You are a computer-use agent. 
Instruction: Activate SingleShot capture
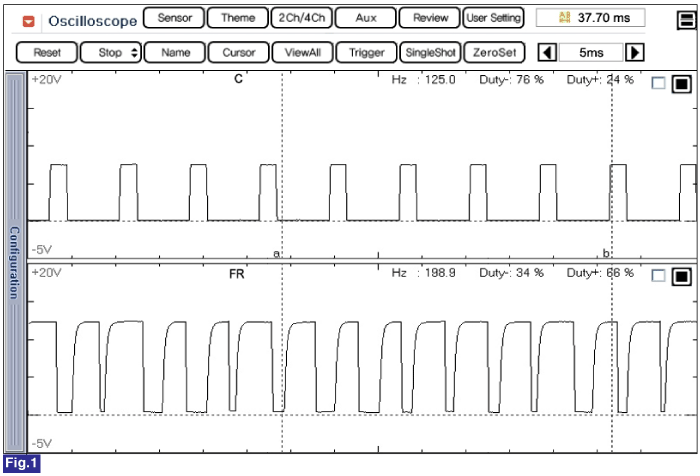430,53
